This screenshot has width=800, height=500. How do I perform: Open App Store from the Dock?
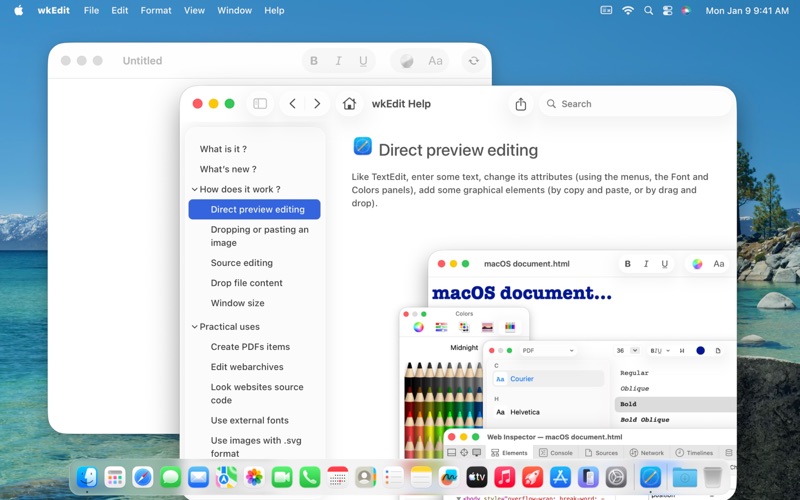pos(560,478)
